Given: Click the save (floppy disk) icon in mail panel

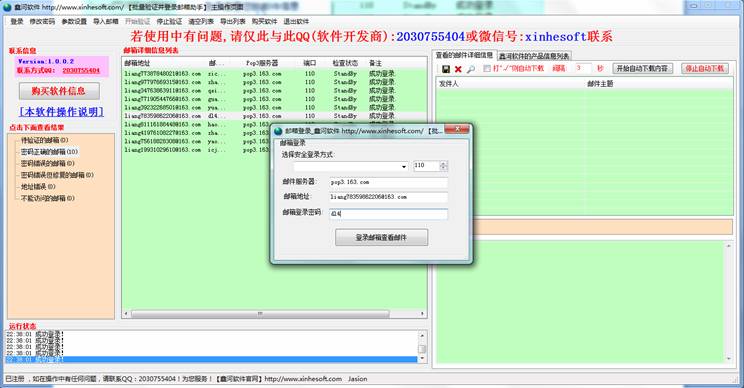Looking at the screenshot, I should 446,69.
